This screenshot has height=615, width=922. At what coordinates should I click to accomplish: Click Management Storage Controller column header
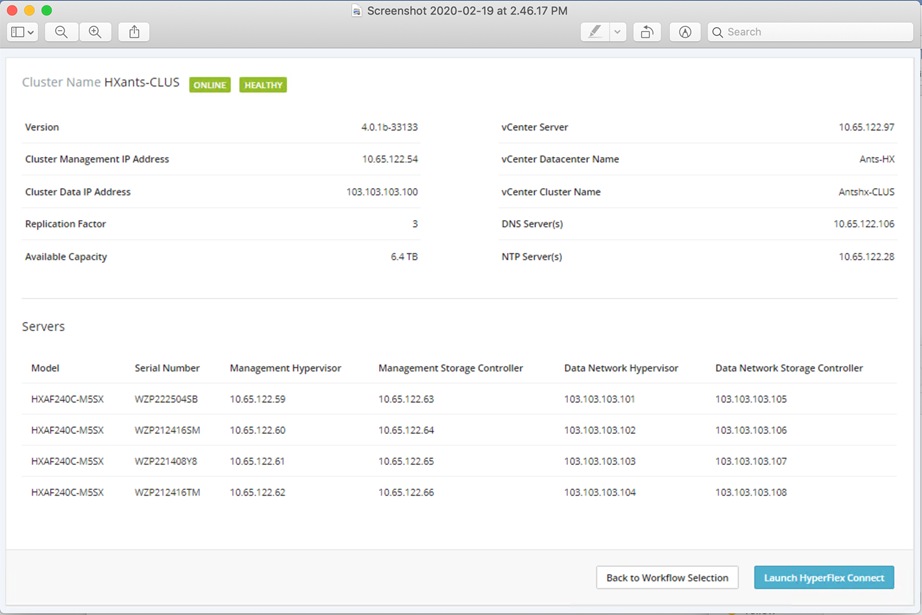click(450, 368)
